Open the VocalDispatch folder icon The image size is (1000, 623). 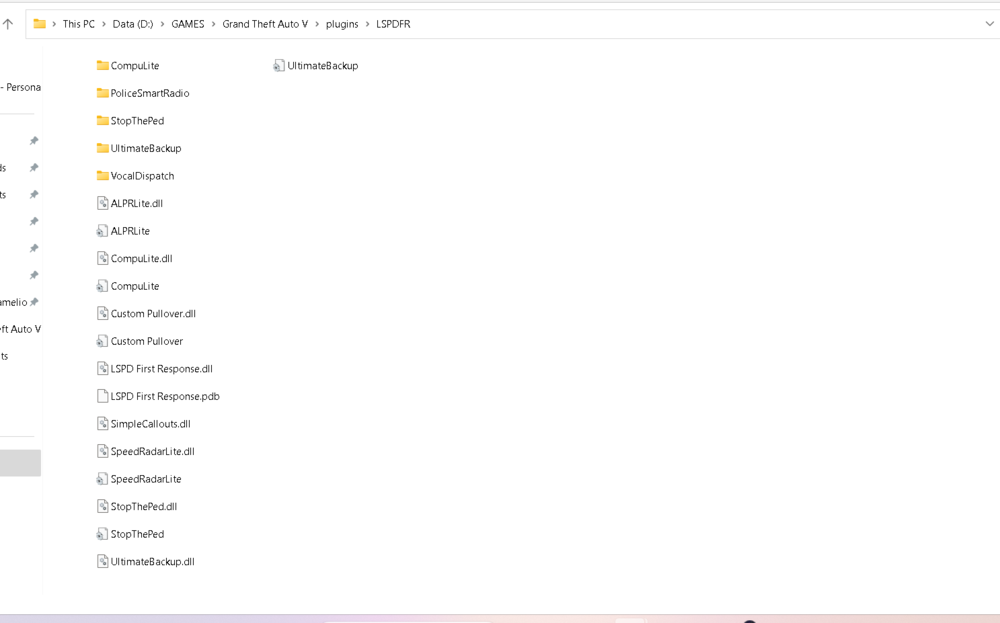(x=104, y=175)
